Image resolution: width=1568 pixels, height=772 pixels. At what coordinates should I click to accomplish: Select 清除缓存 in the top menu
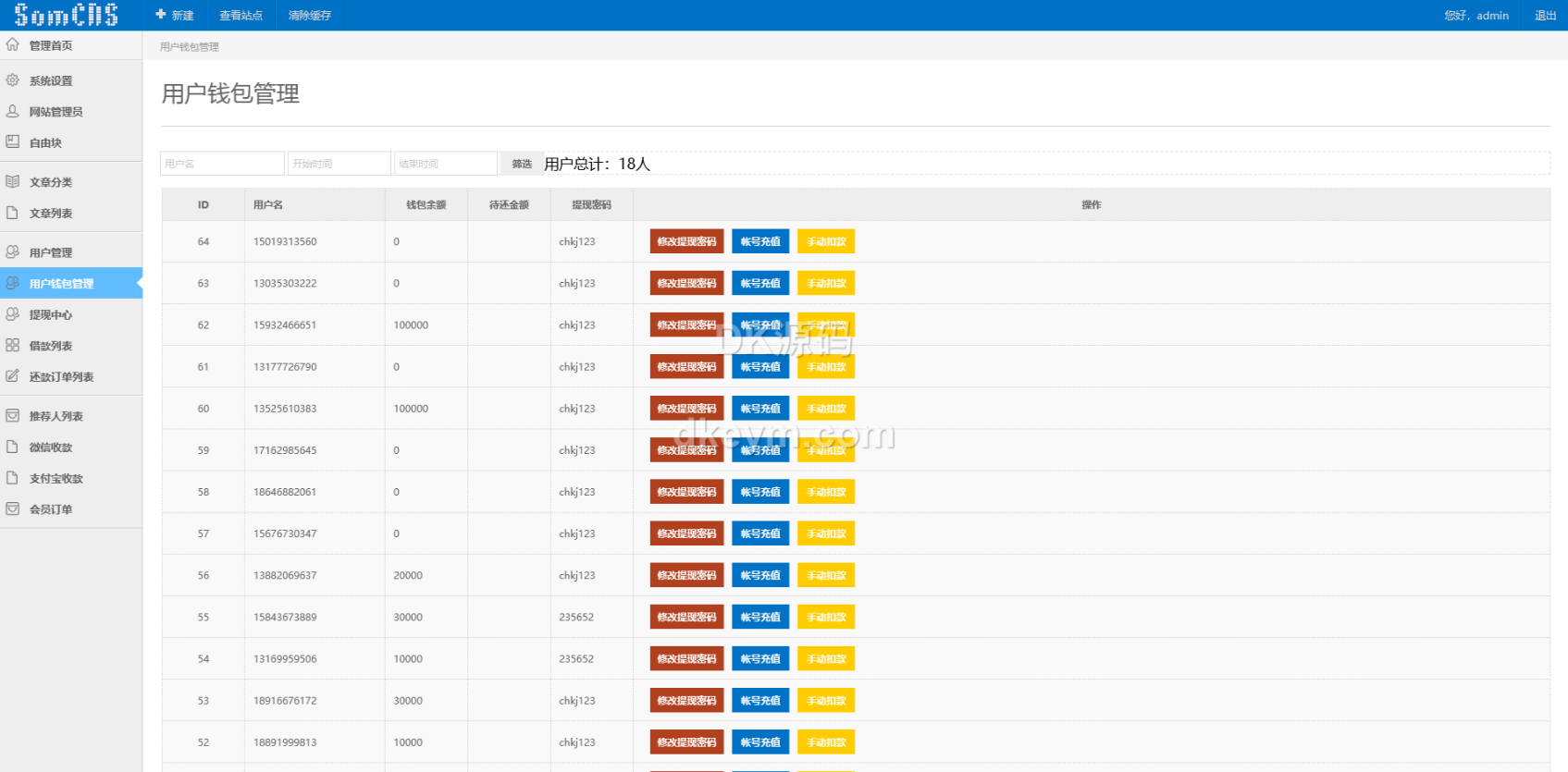tap(309, 16)
